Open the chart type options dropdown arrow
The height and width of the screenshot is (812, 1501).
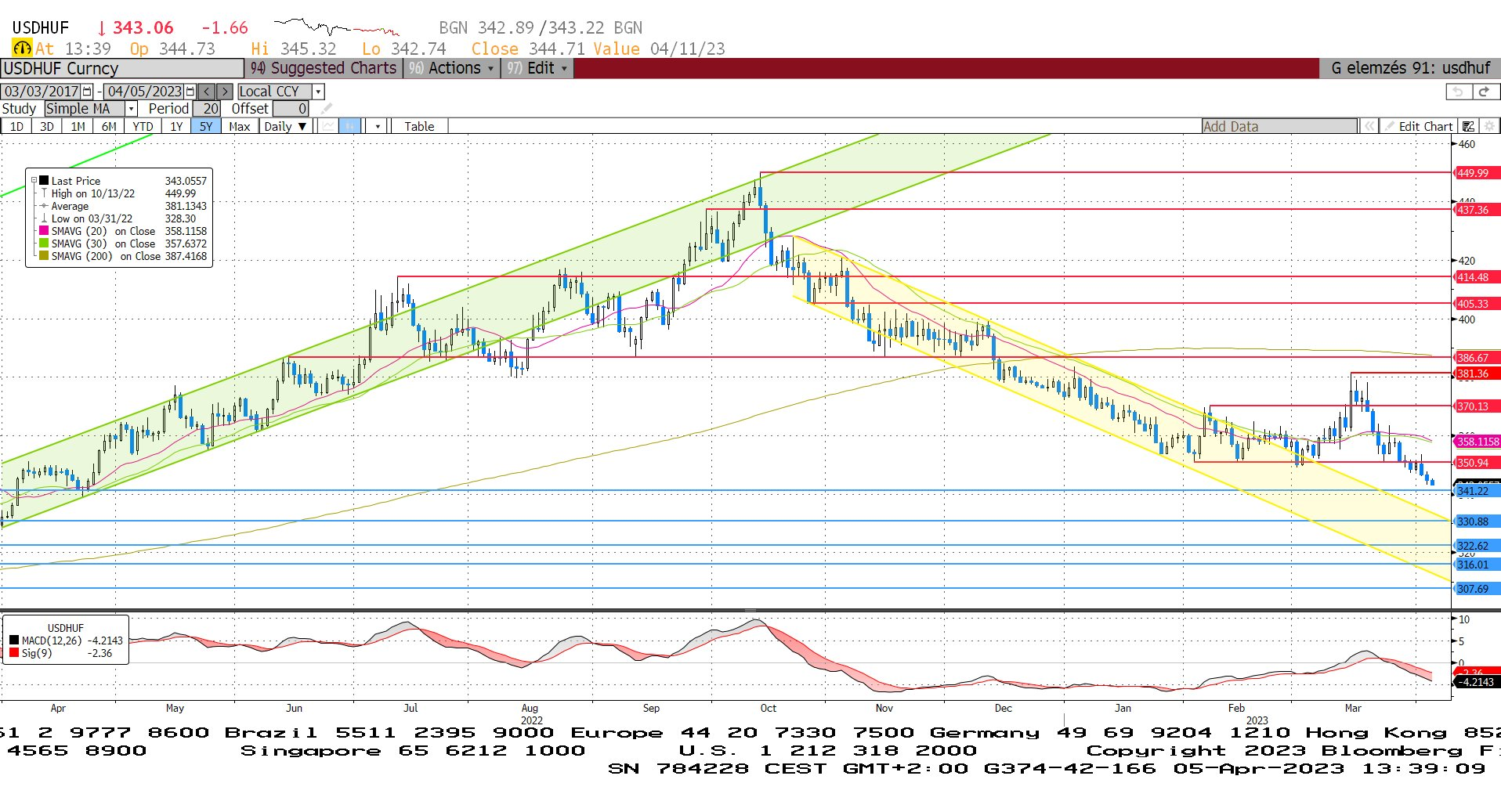378,126
